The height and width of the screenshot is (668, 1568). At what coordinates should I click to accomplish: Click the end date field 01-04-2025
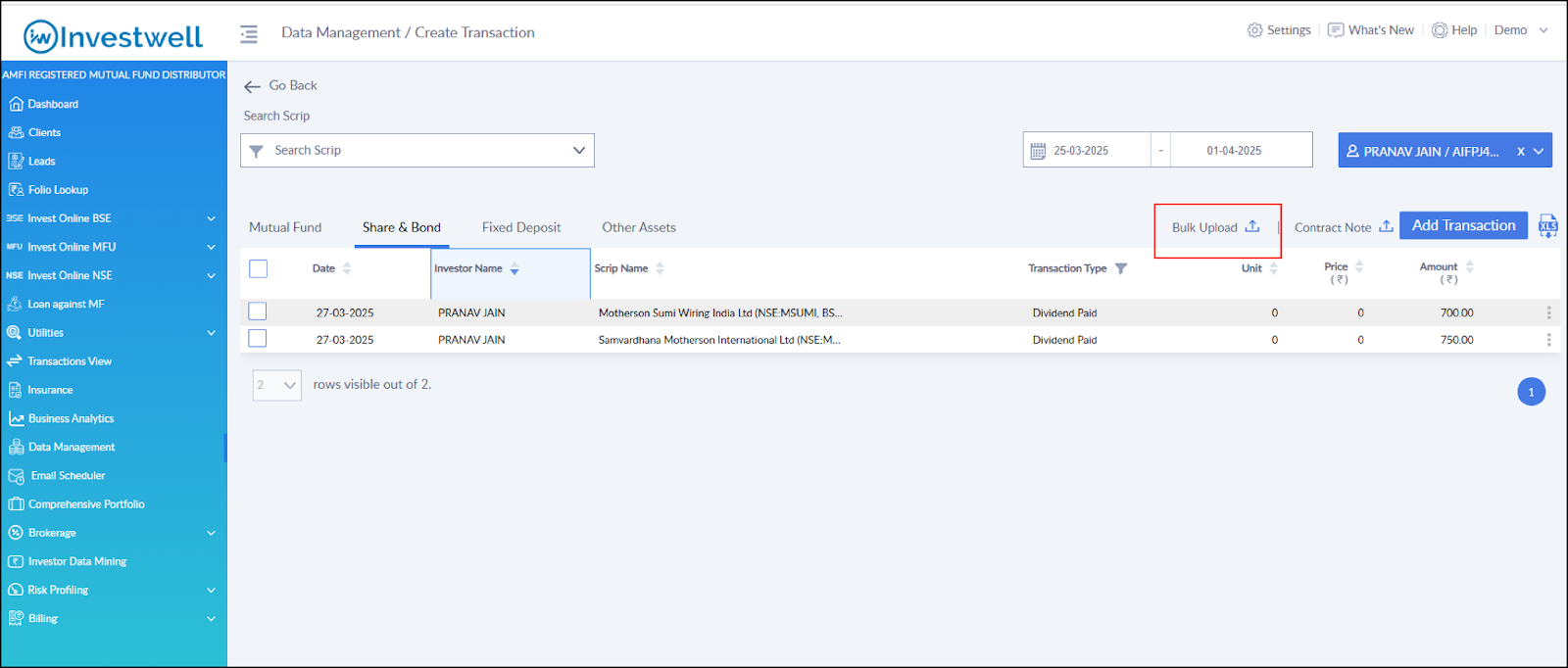1241,151
